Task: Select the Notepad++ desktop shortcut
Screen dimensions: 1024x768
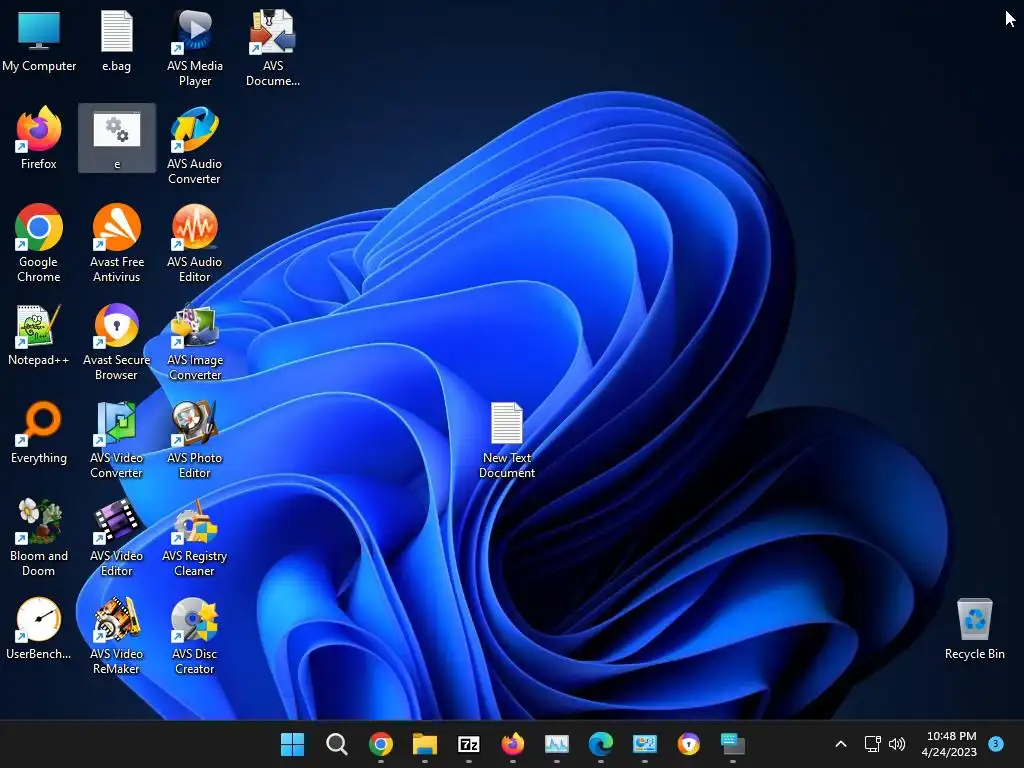Action: tap(39, 335)
